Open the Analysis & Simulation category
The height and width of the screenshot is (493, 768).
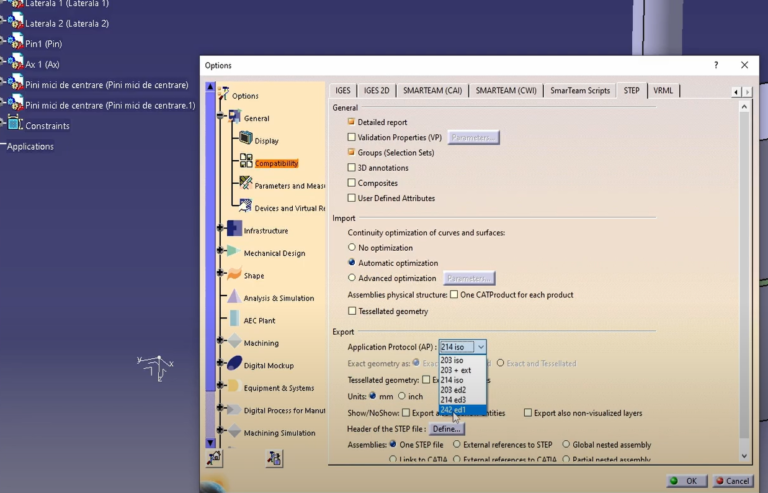(278, 298)
